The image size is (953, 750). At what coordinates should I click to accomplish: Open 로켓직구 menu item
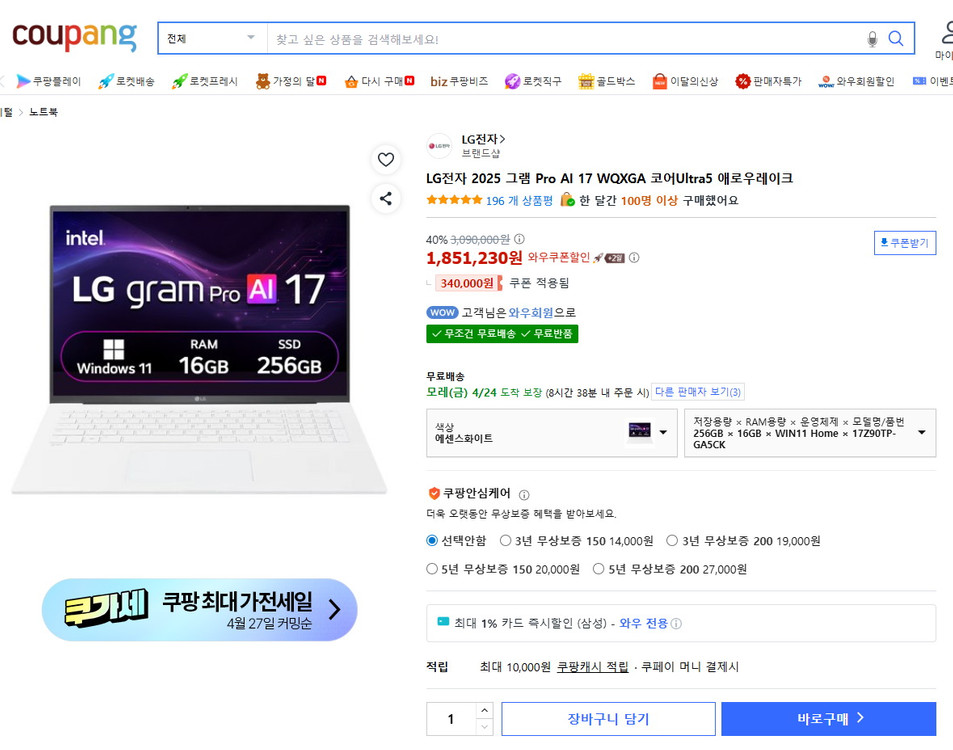(533, 81)
